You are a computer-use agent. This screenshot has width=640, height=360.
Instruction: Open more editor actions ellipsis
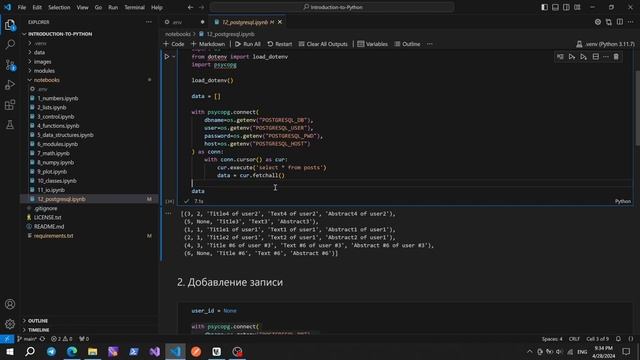[631, 22]
